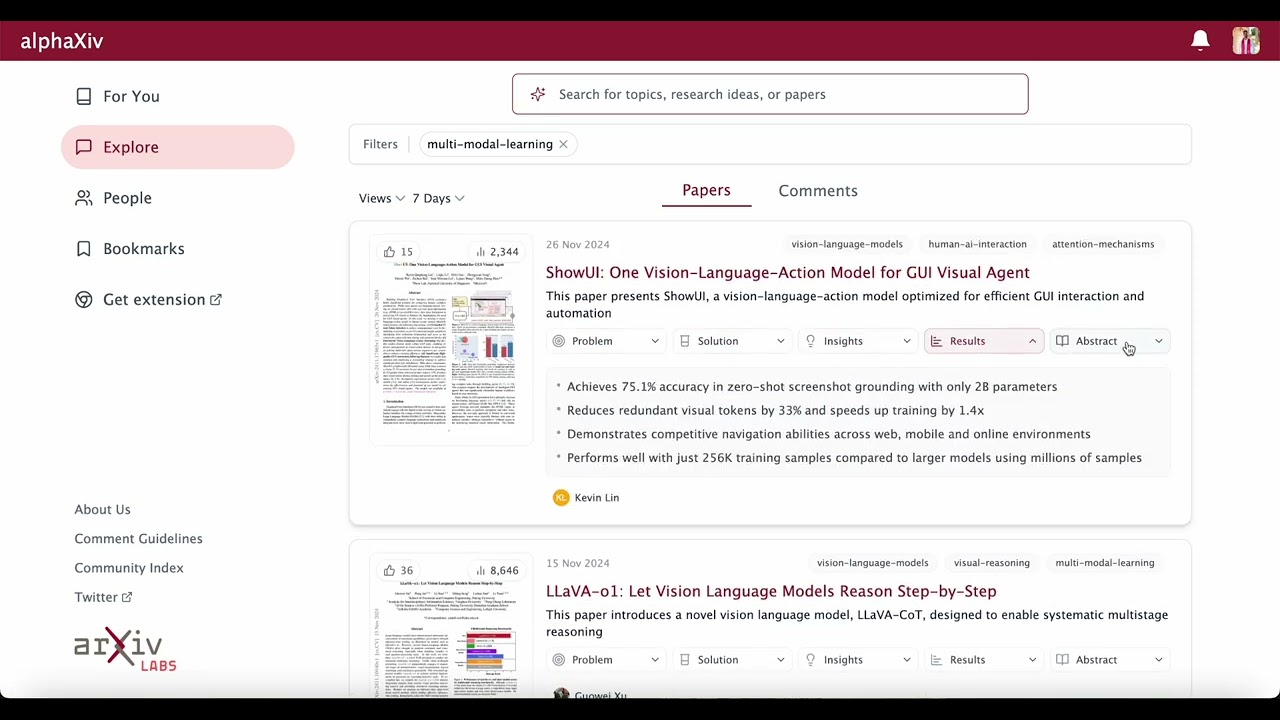Expand LLaVA-o1 Problem section
The image size is (1280, 720).
pos(606,660)
